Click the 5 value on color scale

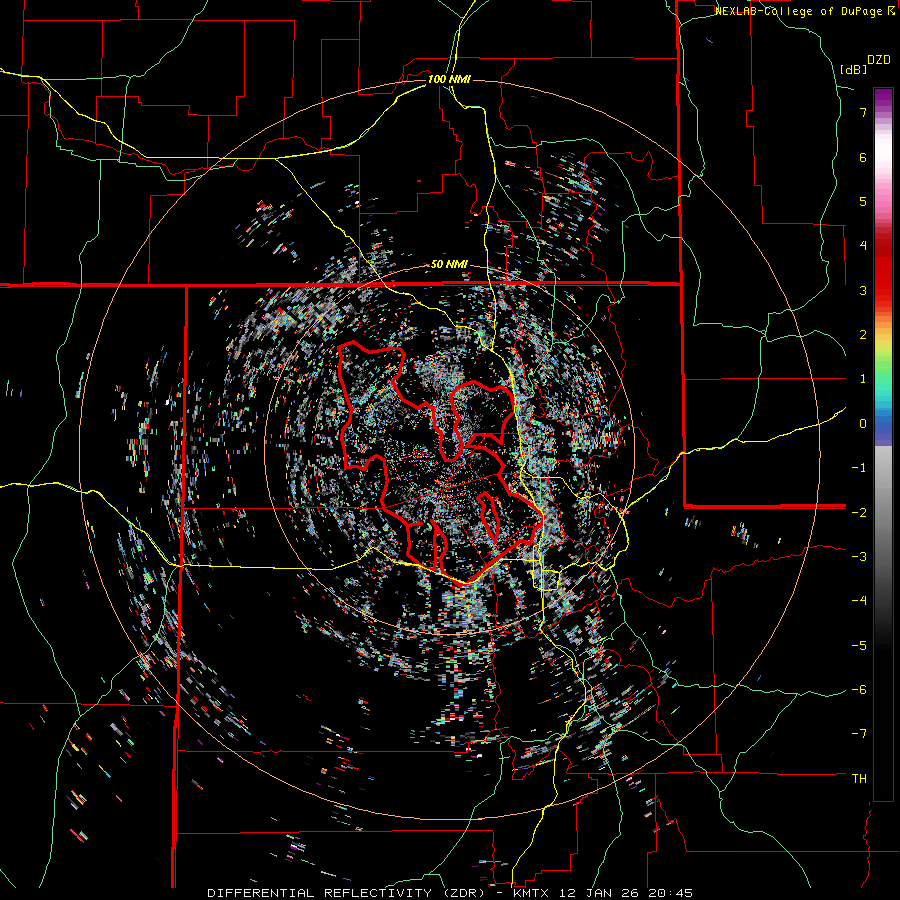[x=863, y=201]
